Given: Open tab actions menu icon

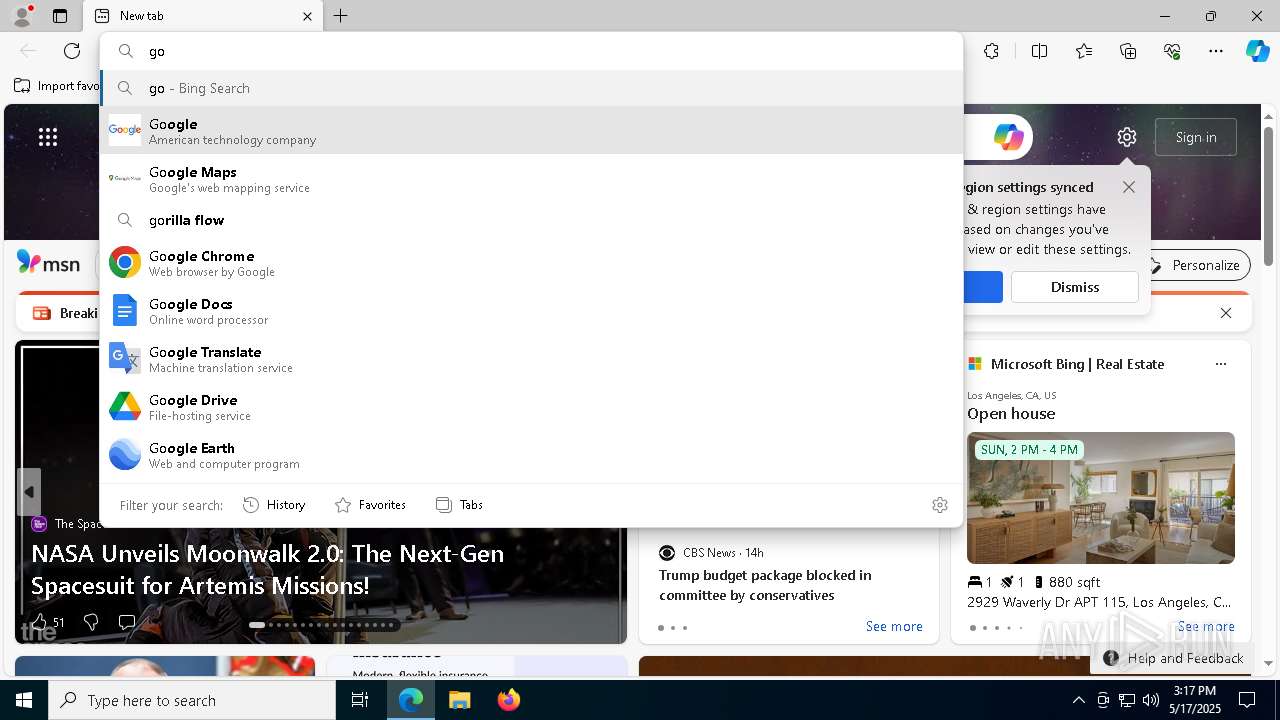Looking at the screenshot, I should pyautogui.click(x=60, y=16).
